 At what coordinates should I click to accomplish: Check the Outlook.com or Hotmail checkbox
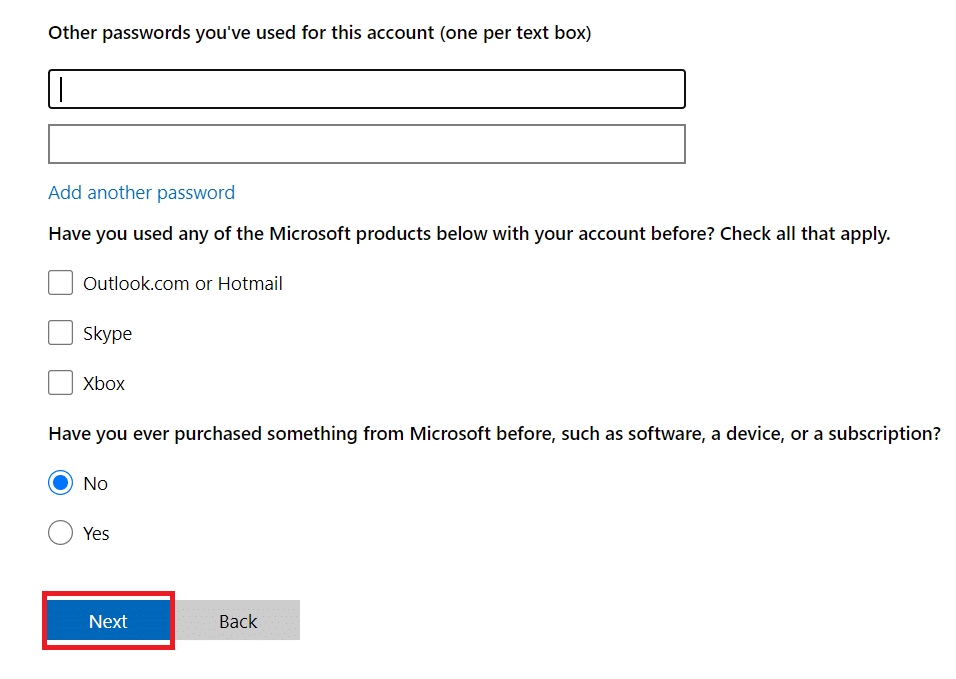60,283
